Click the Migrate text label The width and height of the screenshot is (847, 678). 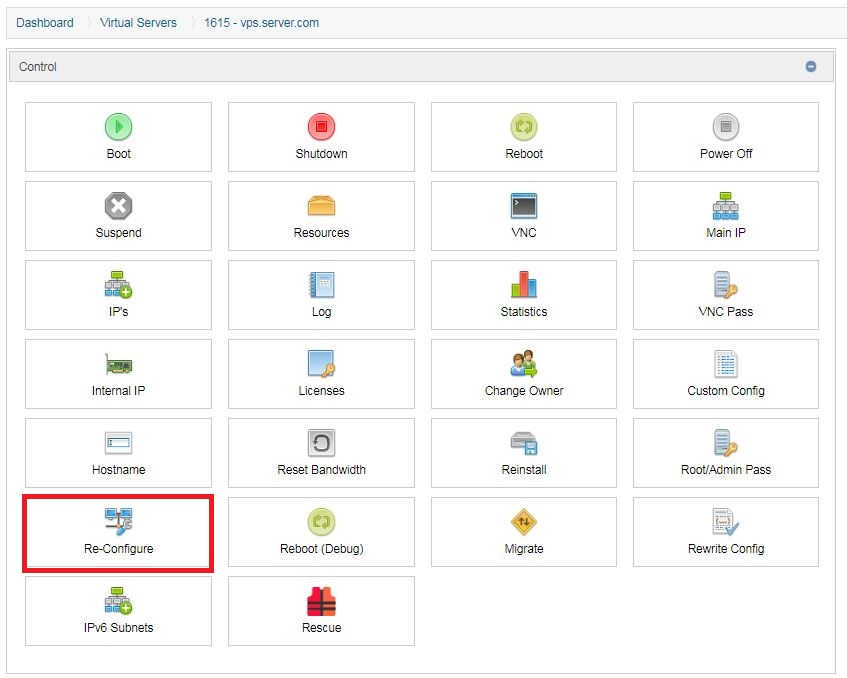click(524, 548)
